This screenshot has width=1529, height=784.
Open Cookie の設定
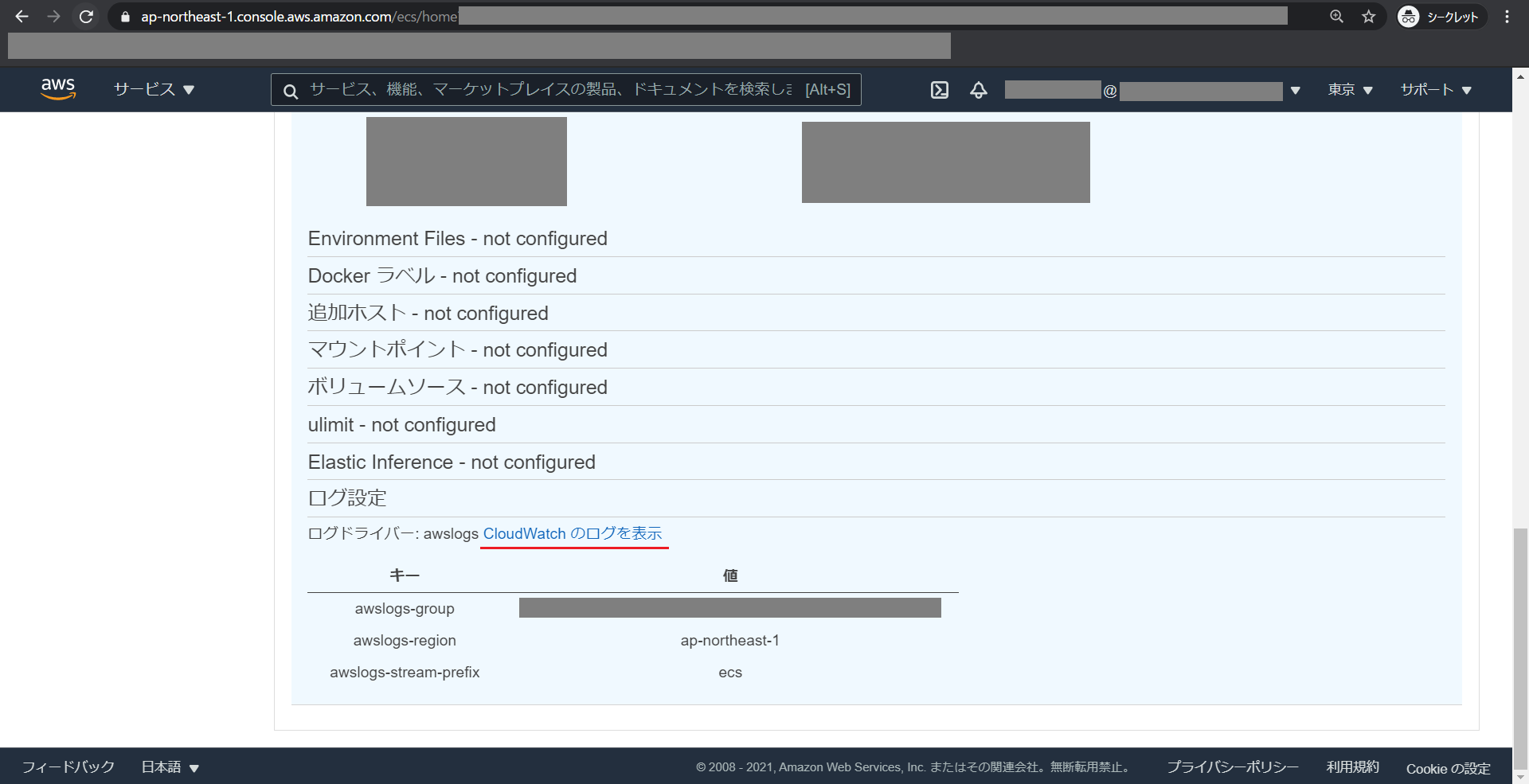pyautogui.click(x=1448, y=769)
